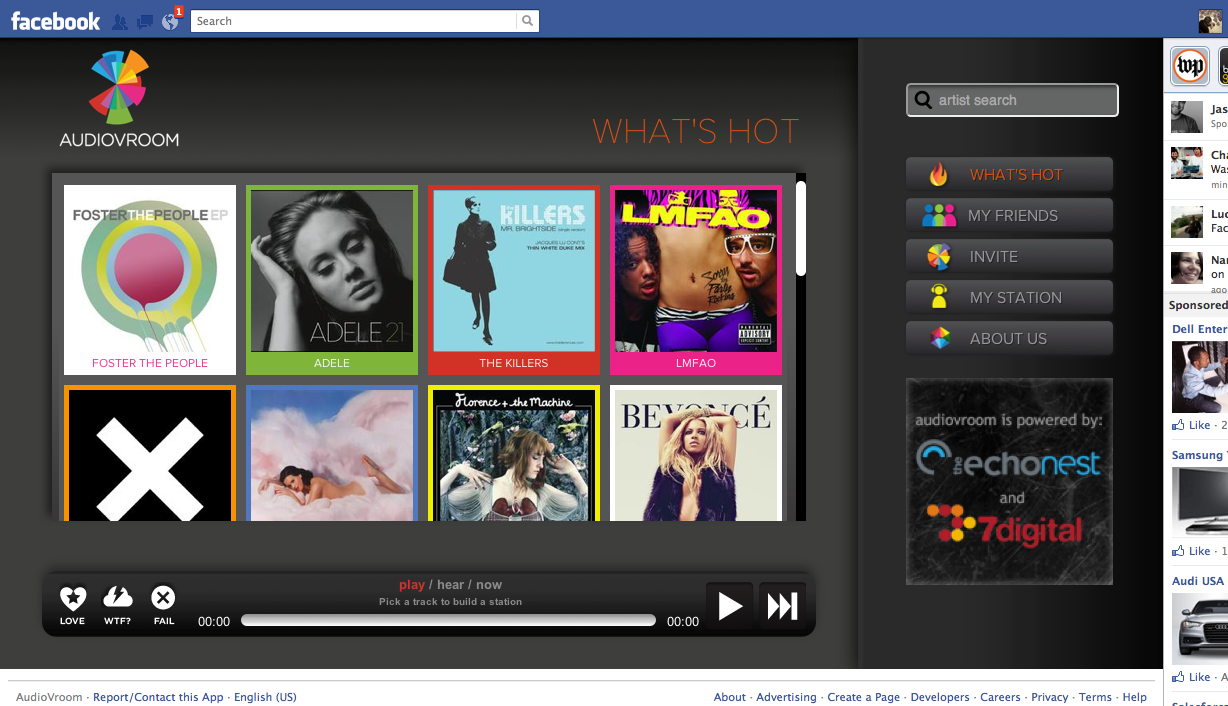Switch to the "now" tab
The height and width of the screenshot is (706, 1228).
(x=488, y=584)
